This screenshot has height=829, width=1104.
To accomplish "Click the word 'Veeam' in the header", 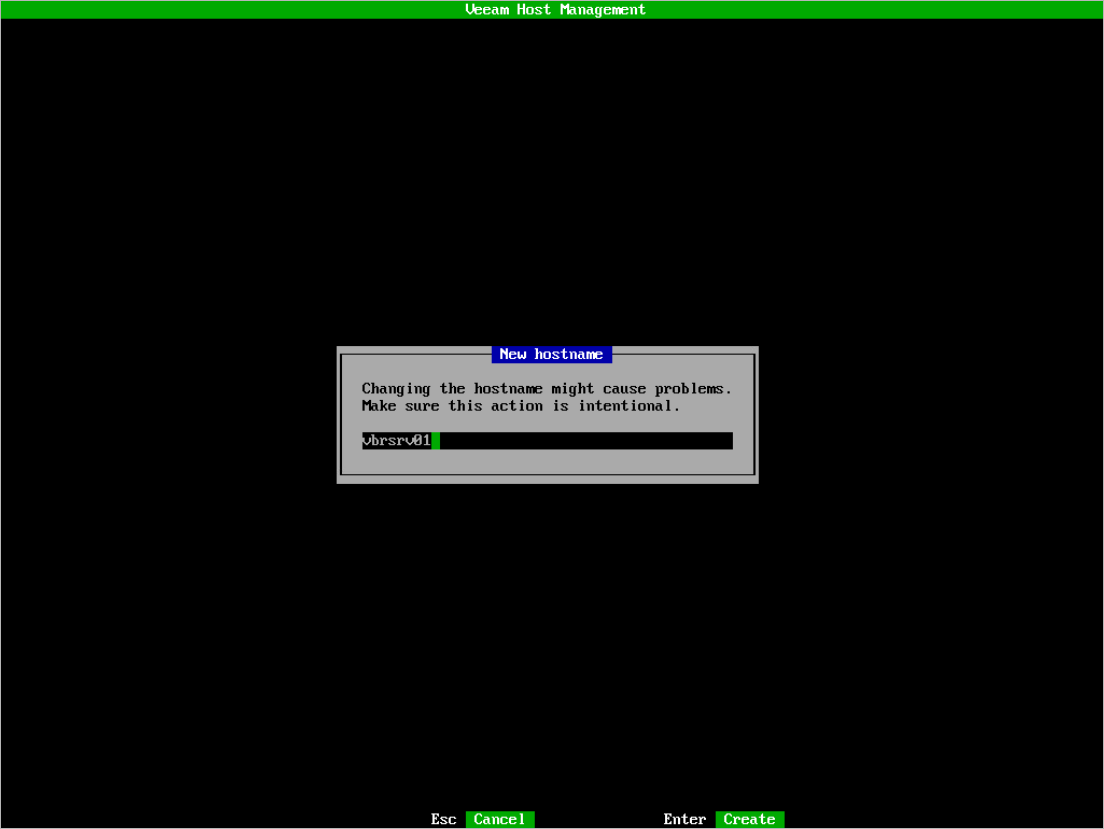I will [487, 9].
